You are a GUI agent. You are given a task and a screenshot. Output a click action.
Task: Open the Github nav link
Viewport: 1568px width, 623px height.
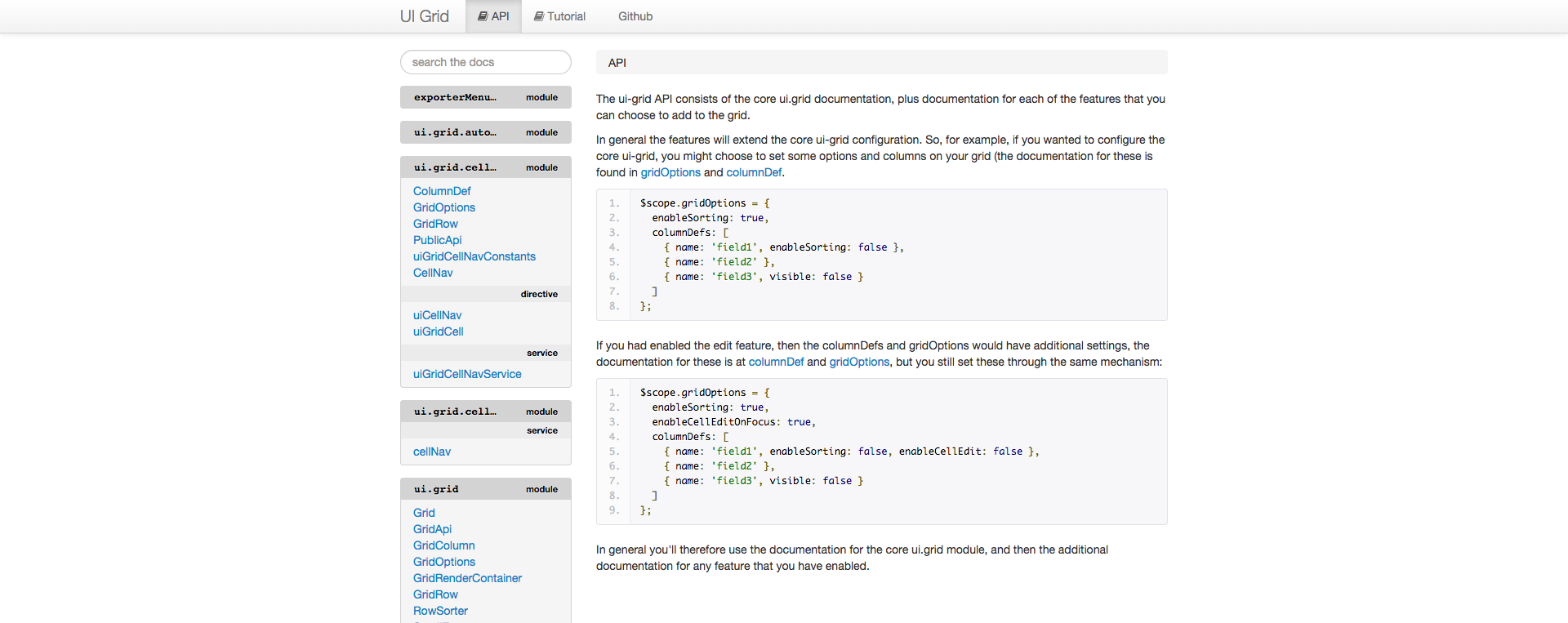click(635, 16)
